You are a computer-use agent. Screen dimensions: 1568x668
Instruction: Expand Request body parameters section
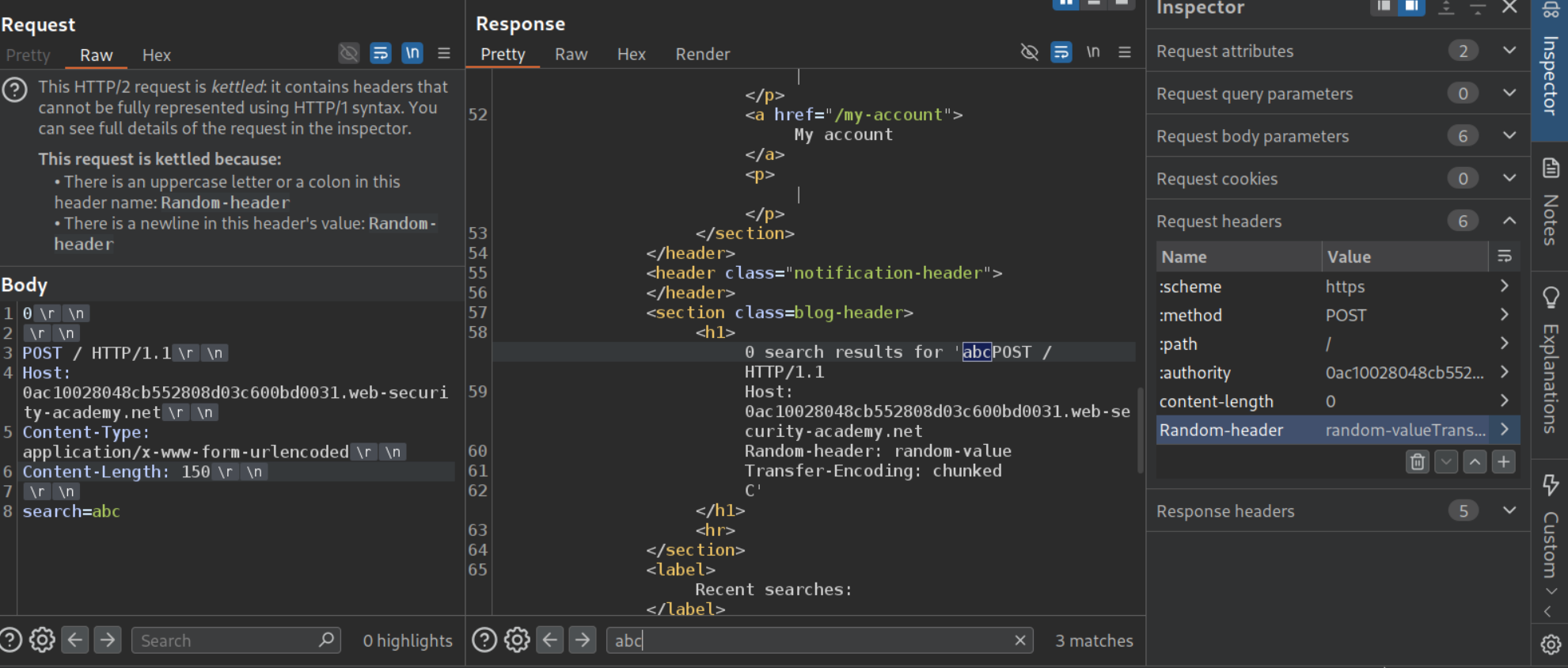point(1509,136)
